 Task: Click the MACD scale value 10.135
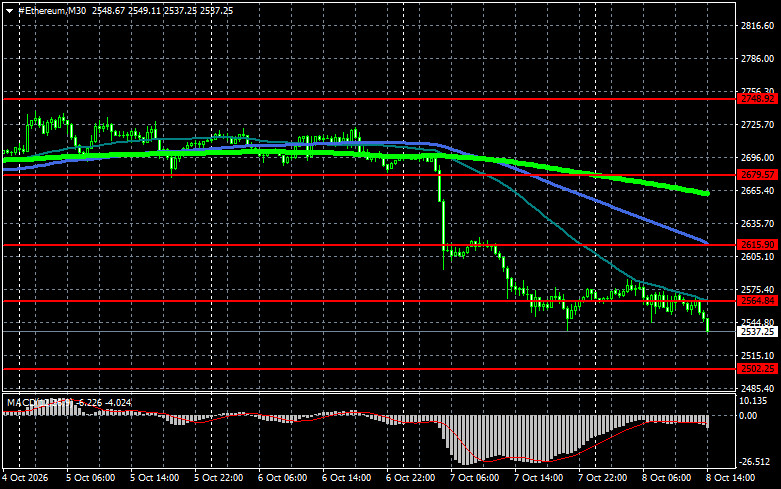point(753,401)
